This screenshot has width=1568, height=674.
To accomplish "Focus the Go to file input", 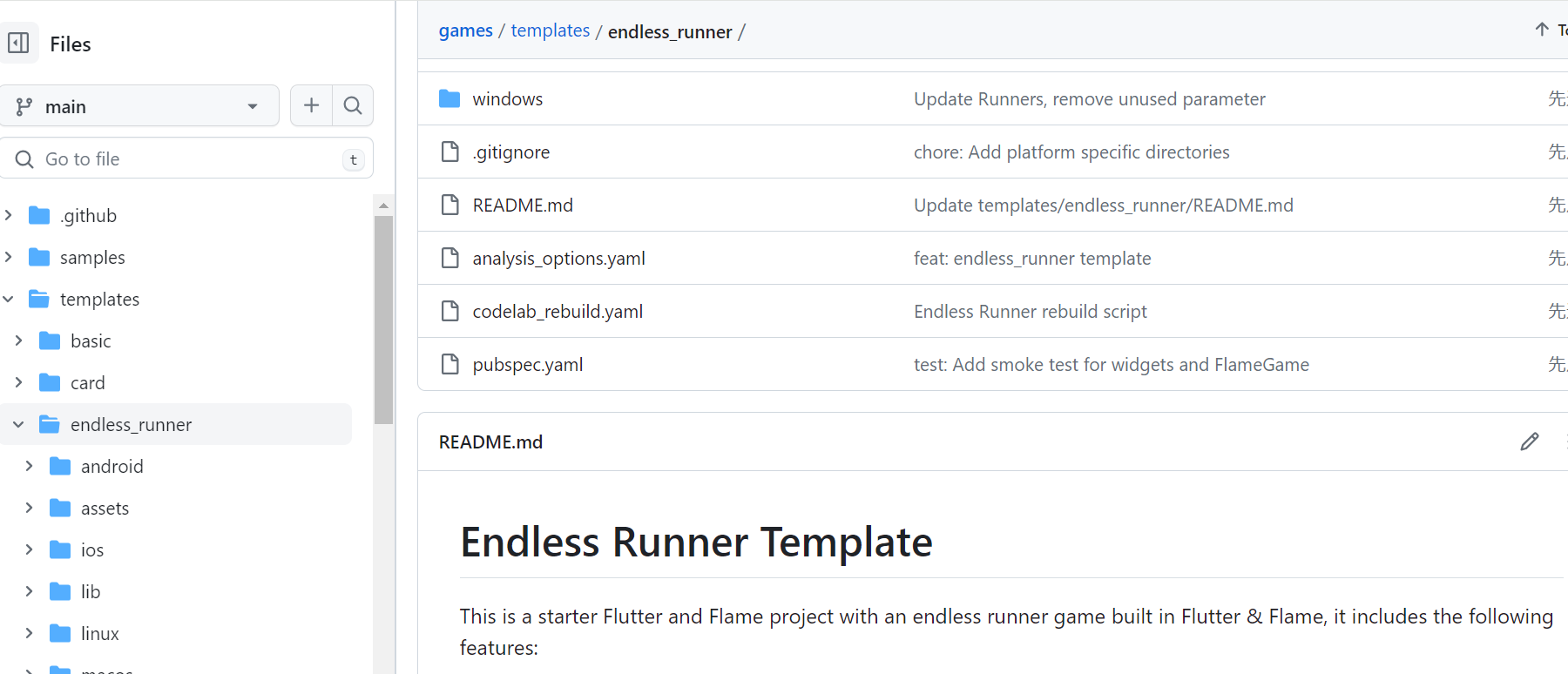I will click(186, 158).
